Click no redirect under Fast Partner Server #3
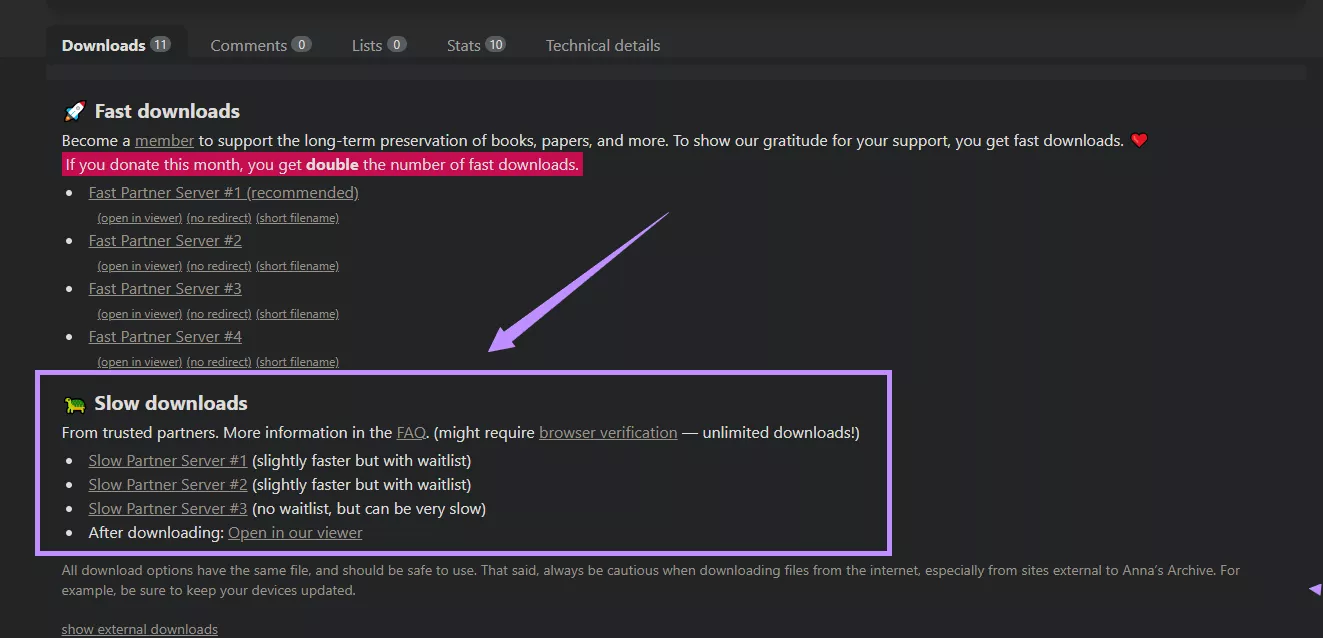1323x638 pixels. tap(218, 313)
